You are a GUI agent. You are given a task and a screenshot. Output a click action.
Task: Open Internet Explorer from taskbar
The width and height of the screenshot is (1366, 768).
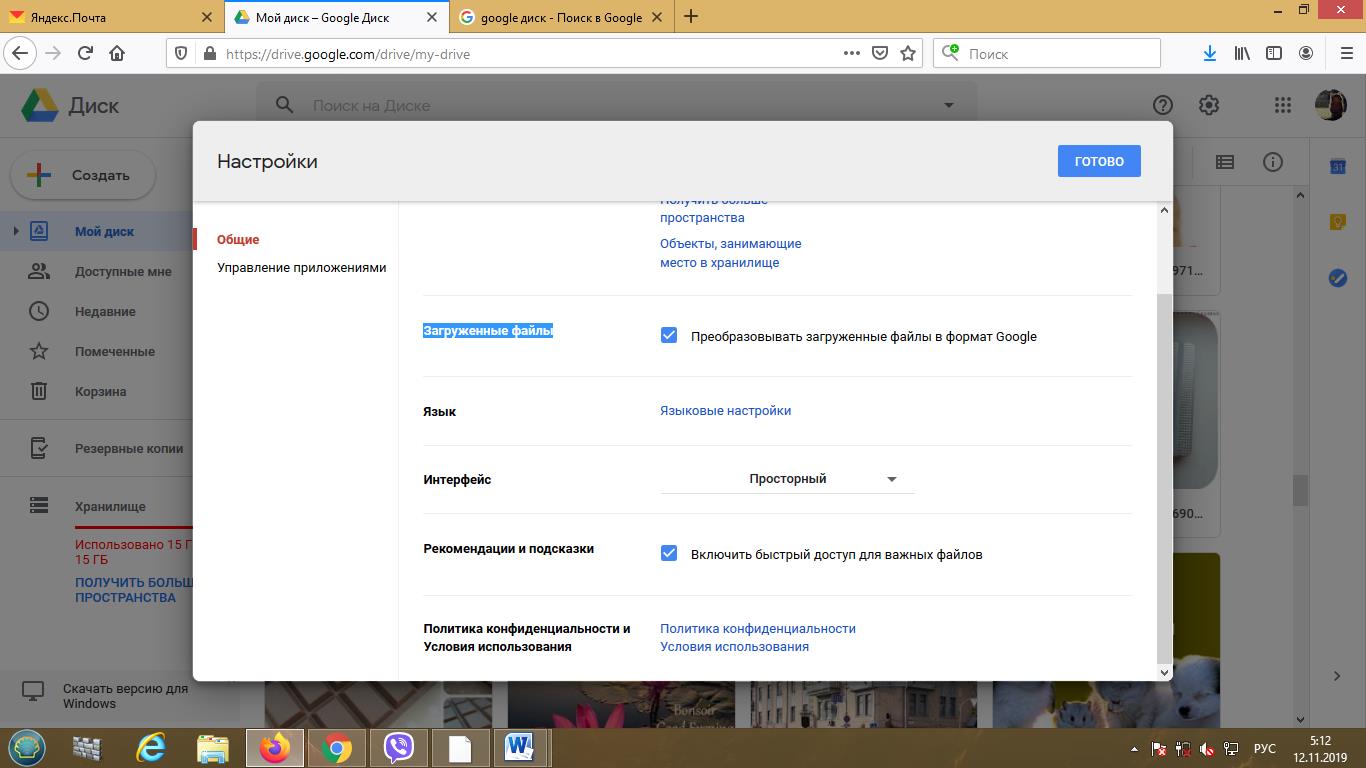[151, 747]
